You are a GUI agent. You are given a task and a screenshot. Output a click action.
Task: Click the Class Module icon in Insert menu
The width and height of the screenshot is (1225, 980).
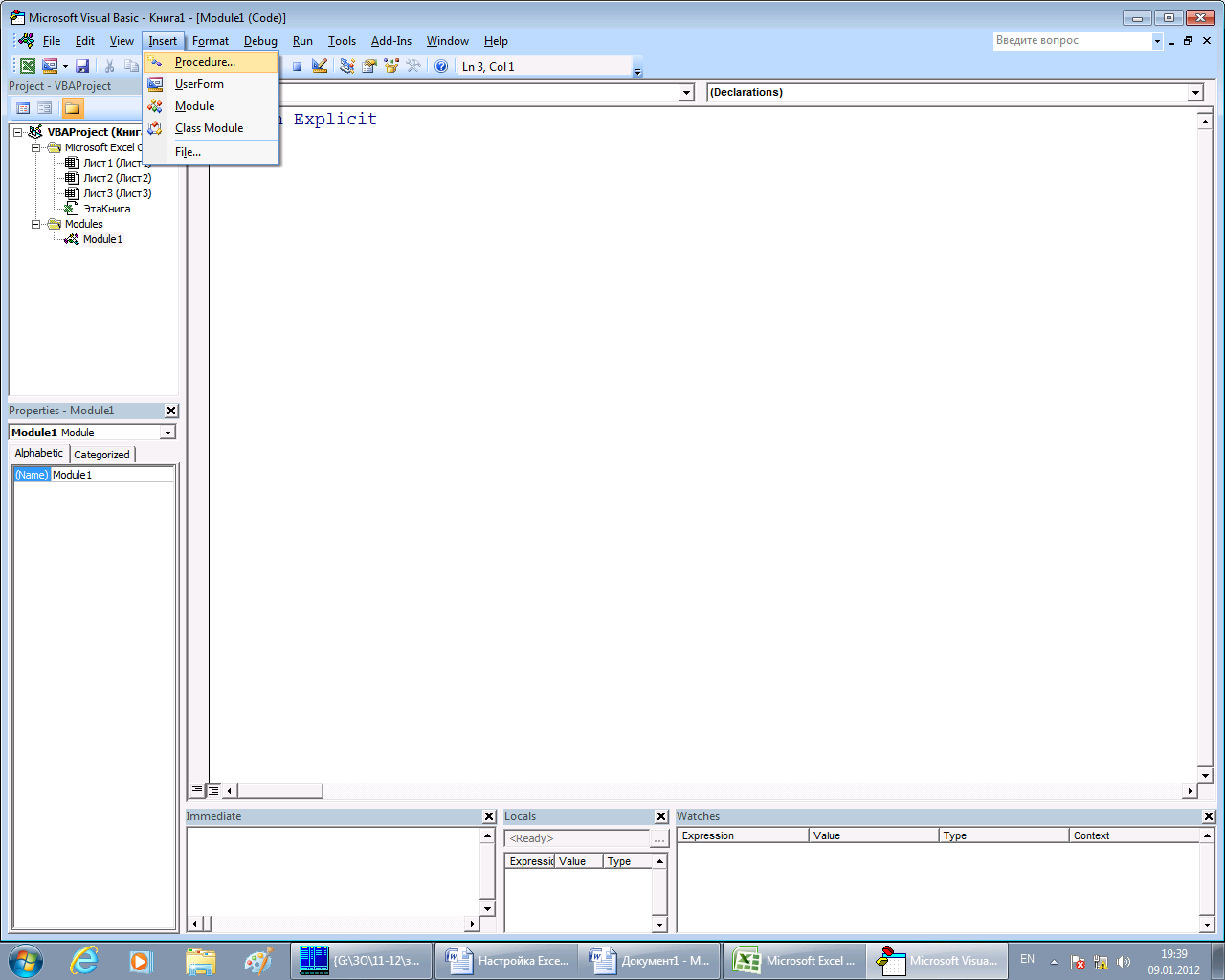click(155, 128)
